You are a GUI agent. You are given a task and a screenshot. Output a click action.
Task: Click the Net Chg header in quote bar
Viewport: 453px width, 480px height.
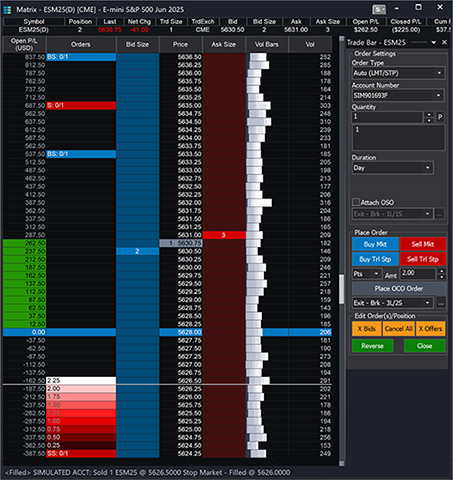pyautogui.click(x=139, y=22)
